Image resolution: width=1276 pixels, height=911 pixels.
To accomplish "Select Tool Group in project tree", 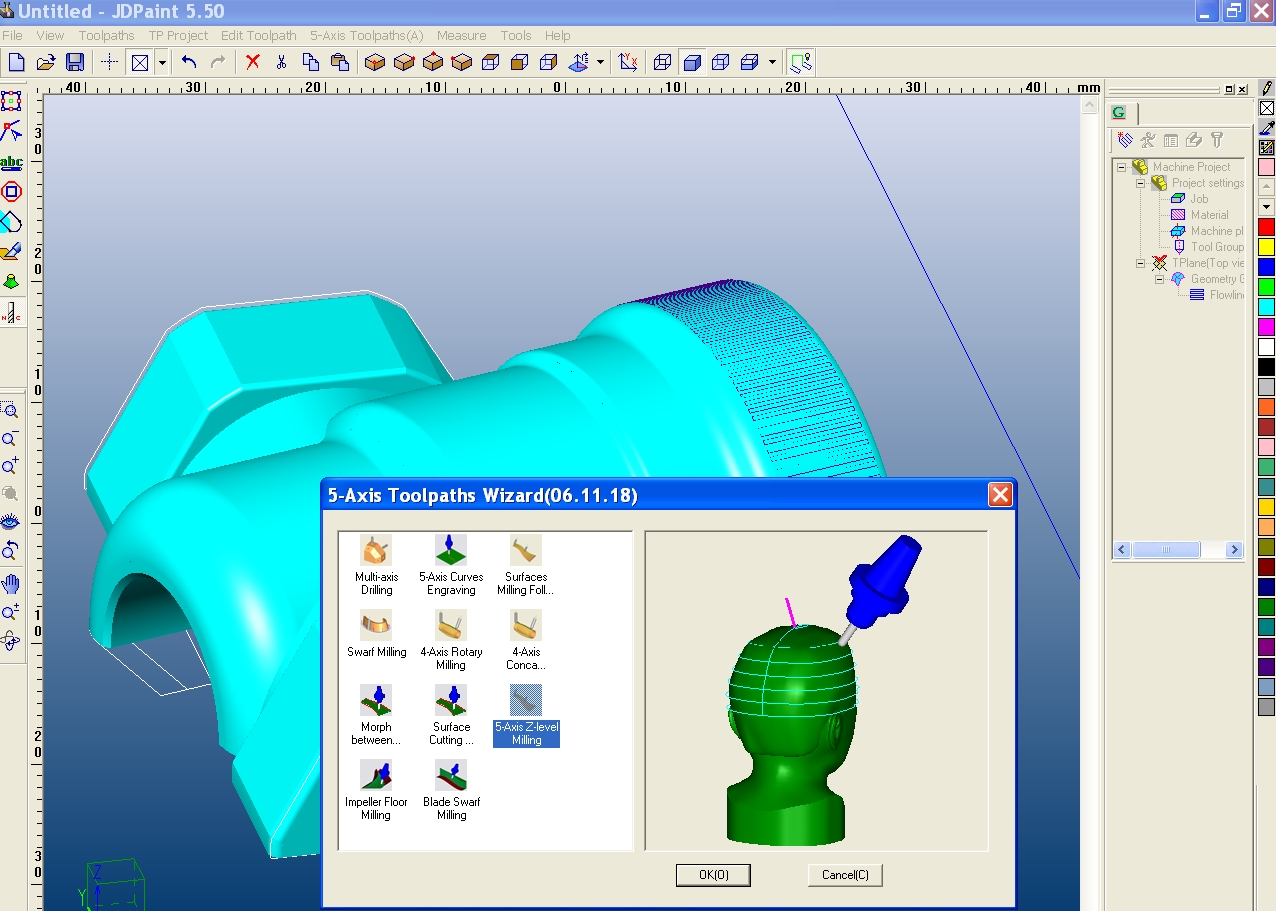I will pyautogui.click(x=1217, y=247).
